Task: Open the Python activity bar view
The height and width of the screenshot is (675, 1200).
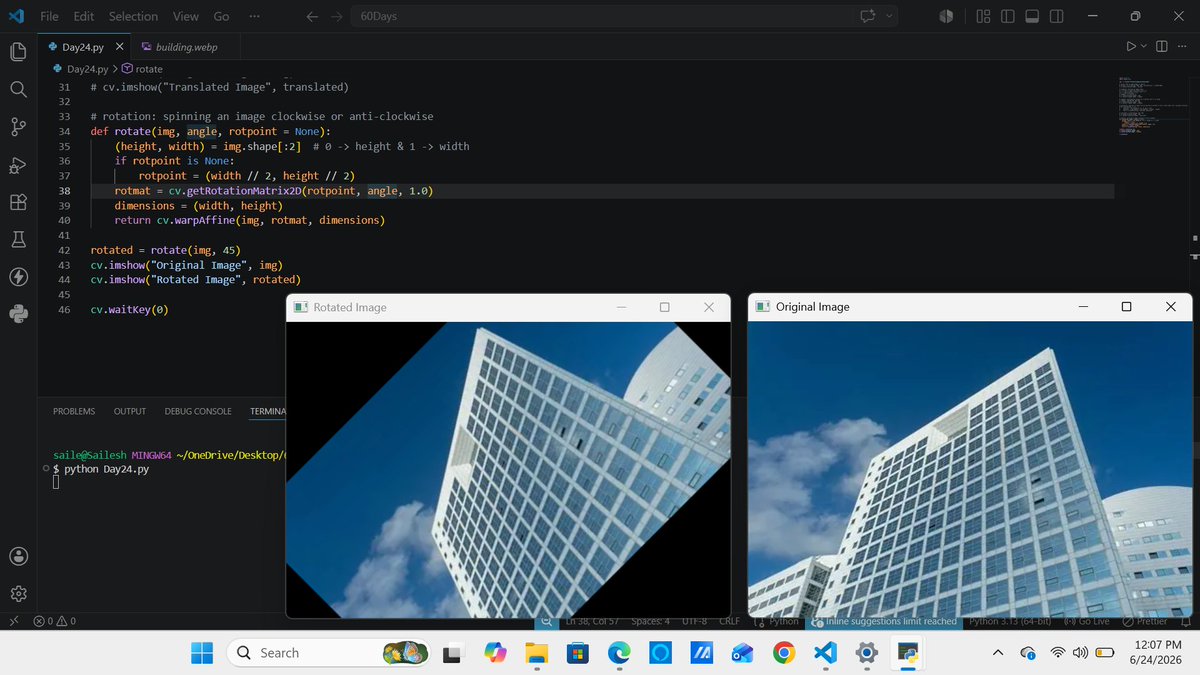Action: point(18,313)
